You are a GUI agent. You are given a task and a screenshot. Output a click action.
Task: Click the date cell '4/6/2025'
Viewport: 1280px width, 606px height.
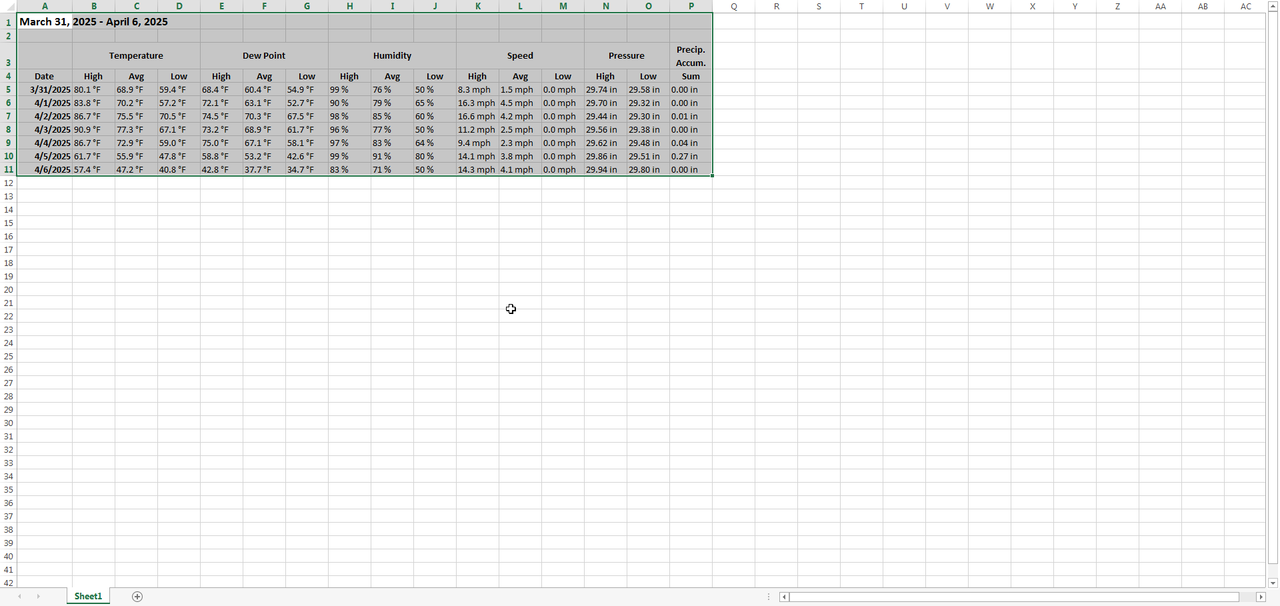(x=45, y=169)
